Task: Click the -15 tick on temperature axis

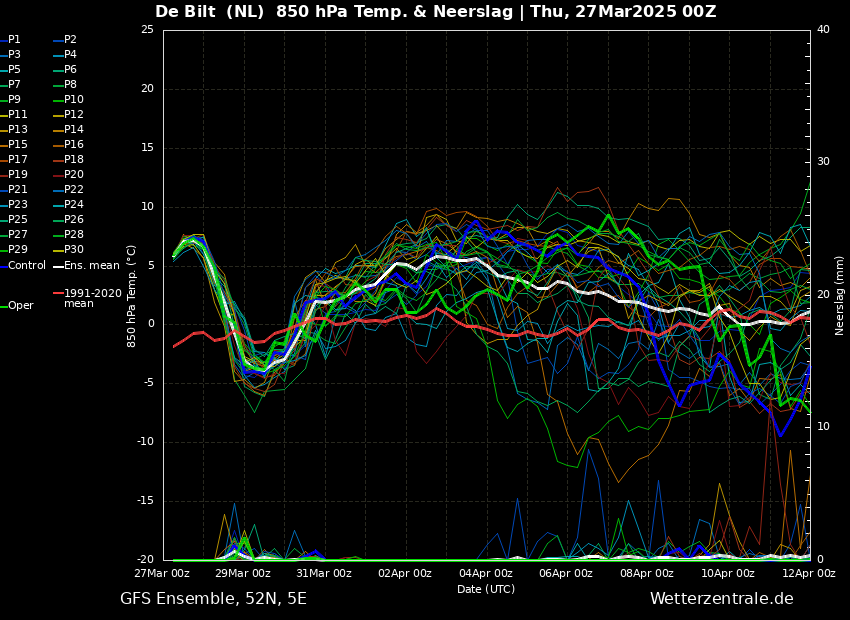Action: 146,501
